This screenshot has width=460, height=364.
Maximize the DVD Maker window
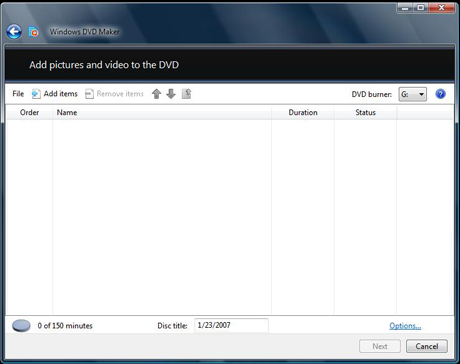[421, 7]
